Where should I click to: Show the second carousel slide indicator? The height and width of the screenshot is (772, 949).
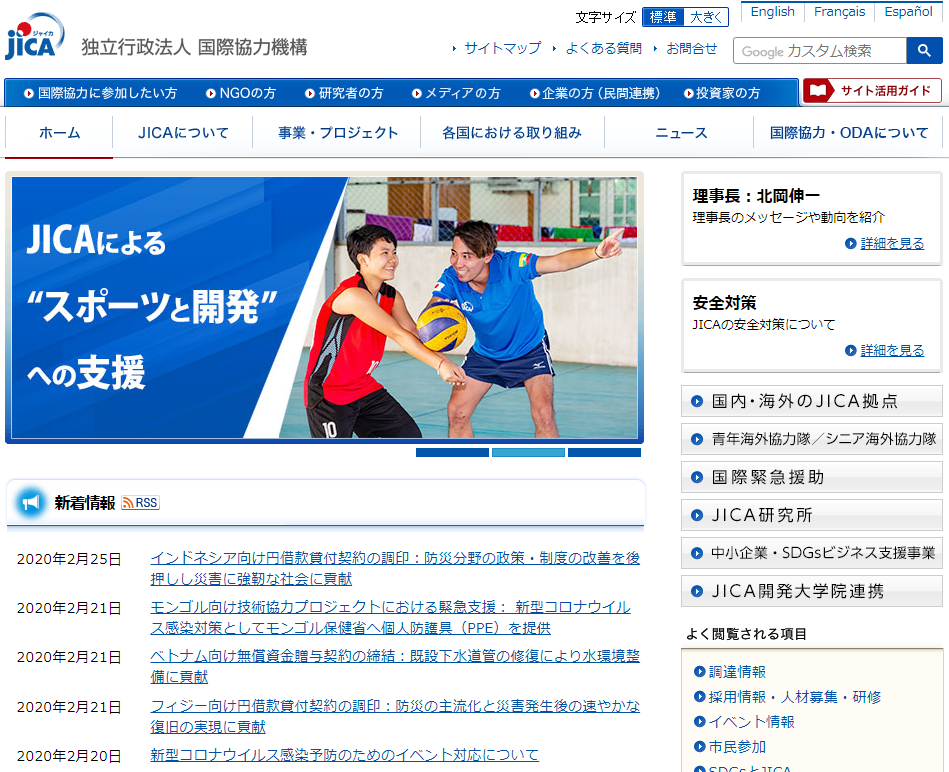(528, 453)
